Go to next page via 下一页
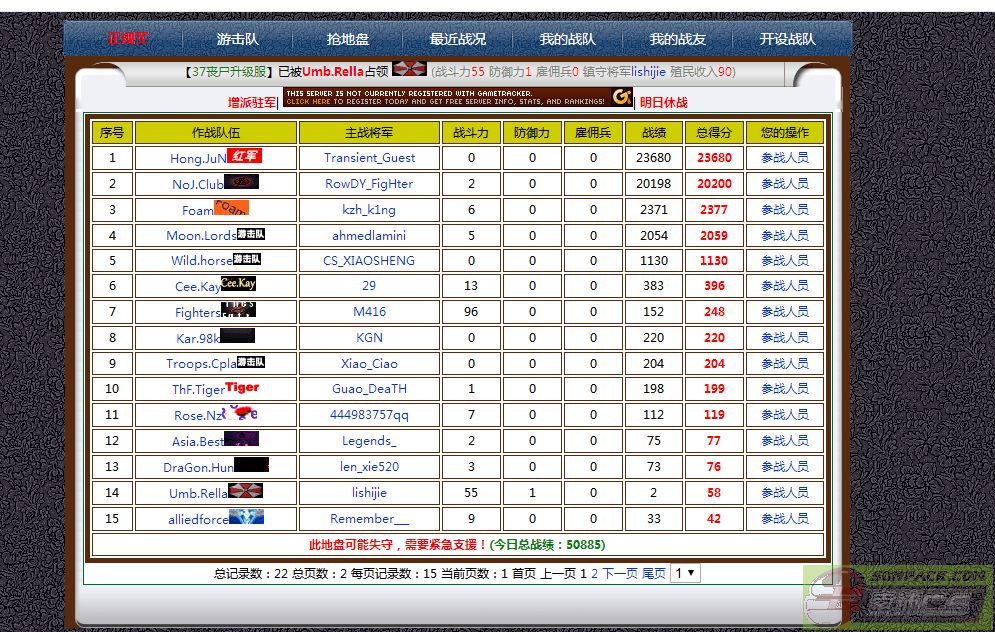Viewport: 995px width, 632px height. [x=620, y=574]
